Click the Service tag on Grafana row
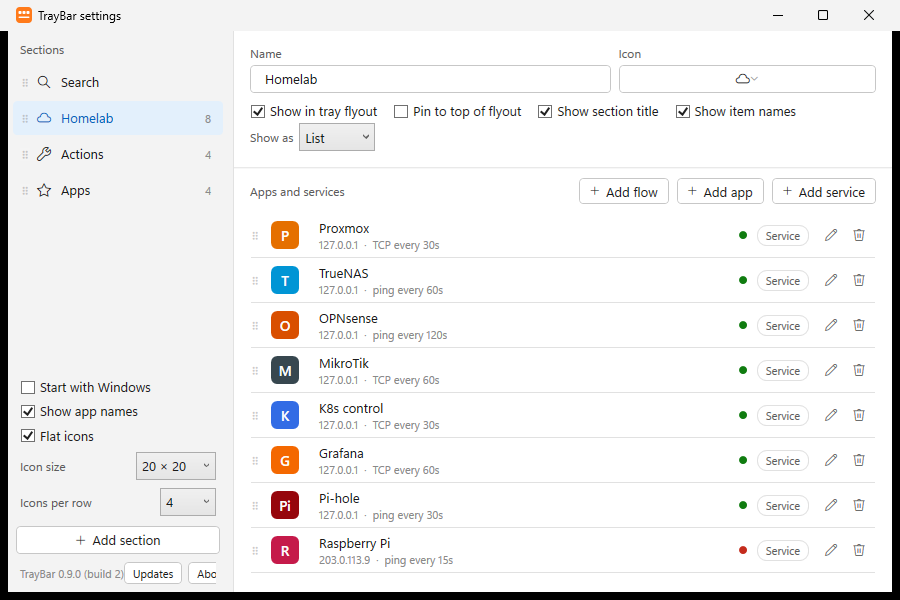 tap(782, 461)
